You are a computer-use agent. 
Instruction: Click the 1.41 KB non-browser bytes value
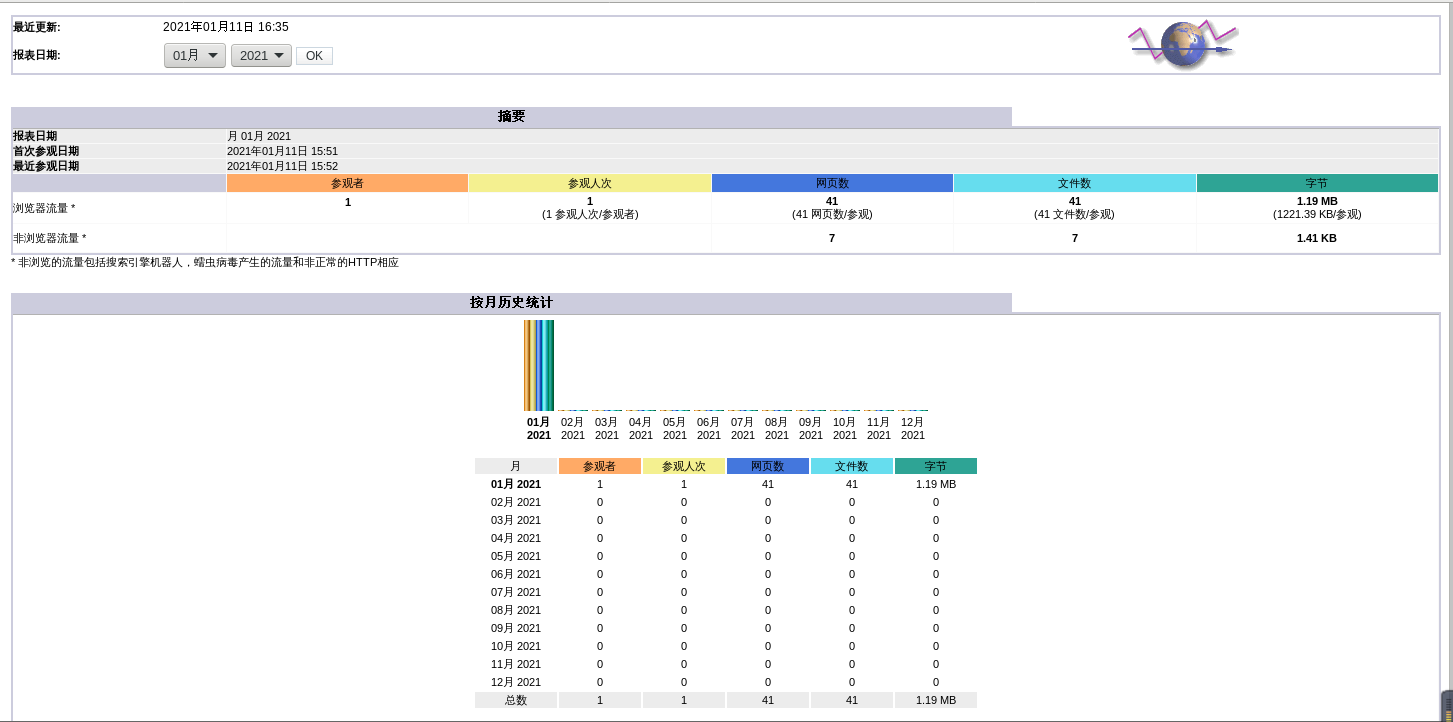point(1317,238)
